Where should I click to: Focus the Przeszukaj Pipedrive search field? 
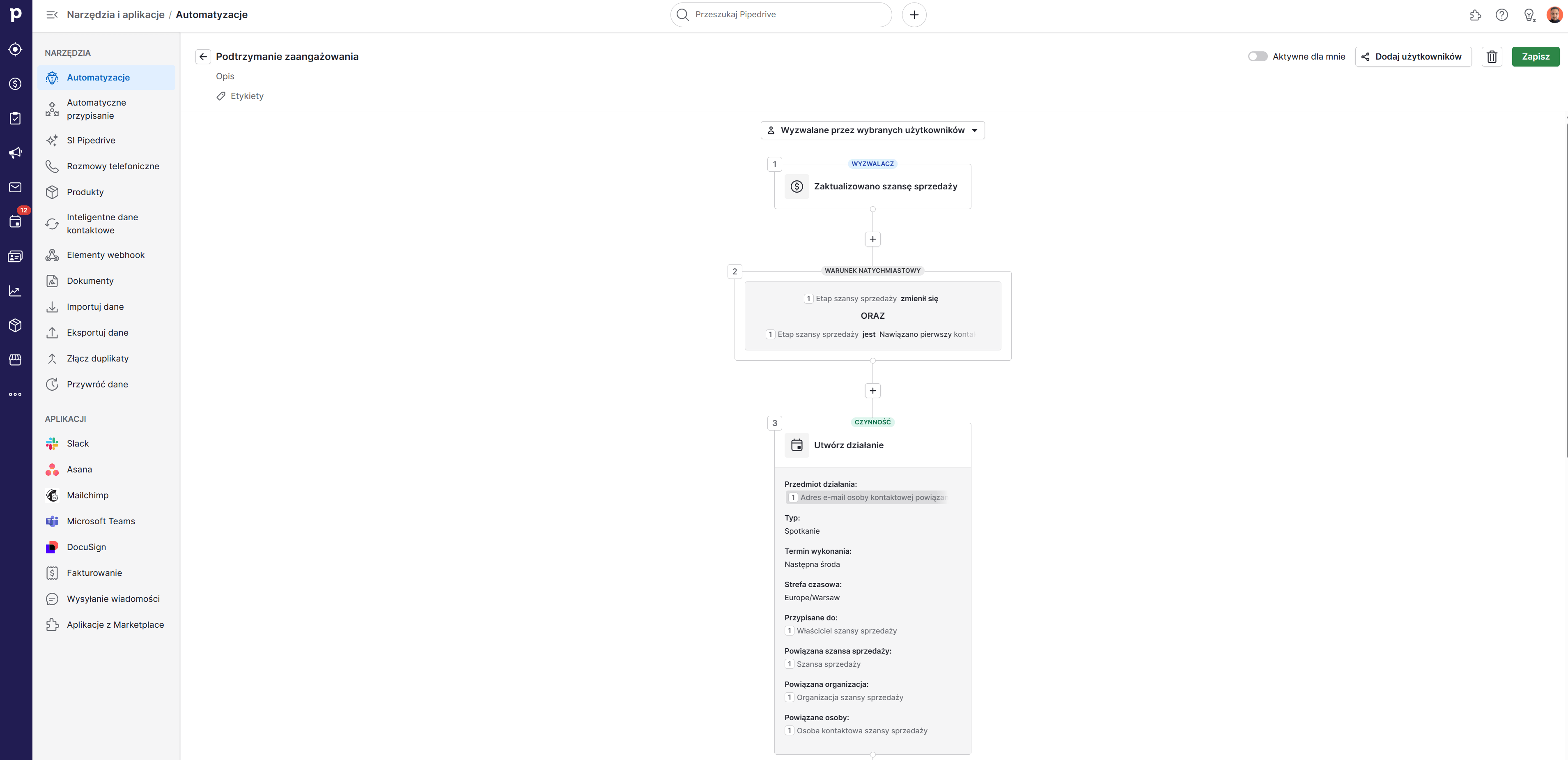click(x=781, y=15)
